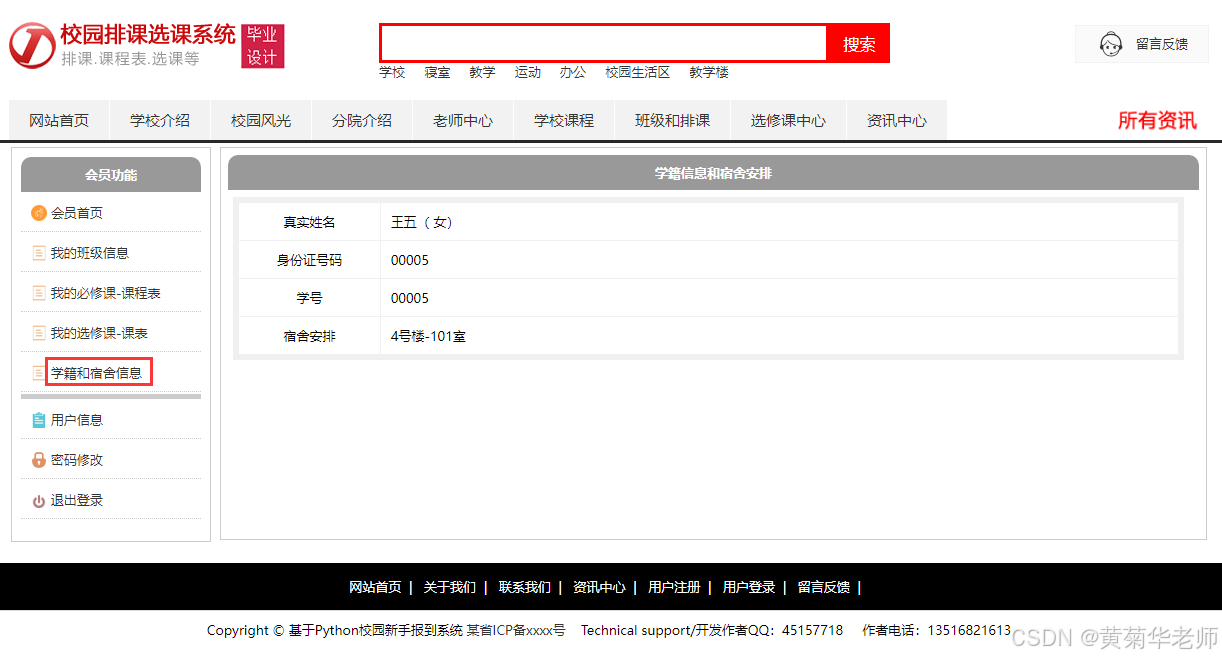Click the 真实姓名 row label
The height and width of the screenshot is (657, 1222).
point(309,222)
